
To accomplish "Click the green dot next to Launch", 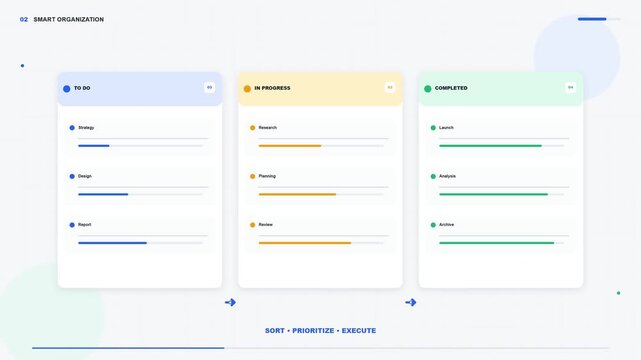I will coord(433,128).
